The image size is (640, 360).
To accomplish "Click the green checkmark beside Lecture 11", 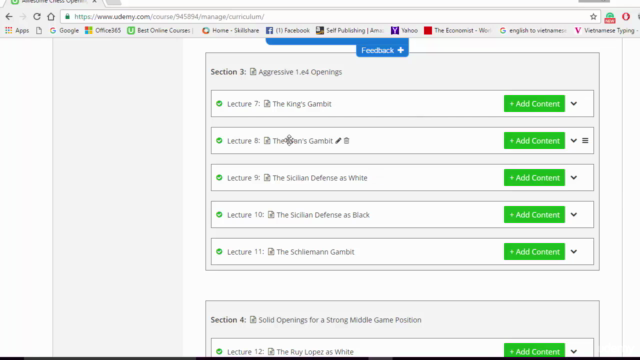I will tap(219, 252).
